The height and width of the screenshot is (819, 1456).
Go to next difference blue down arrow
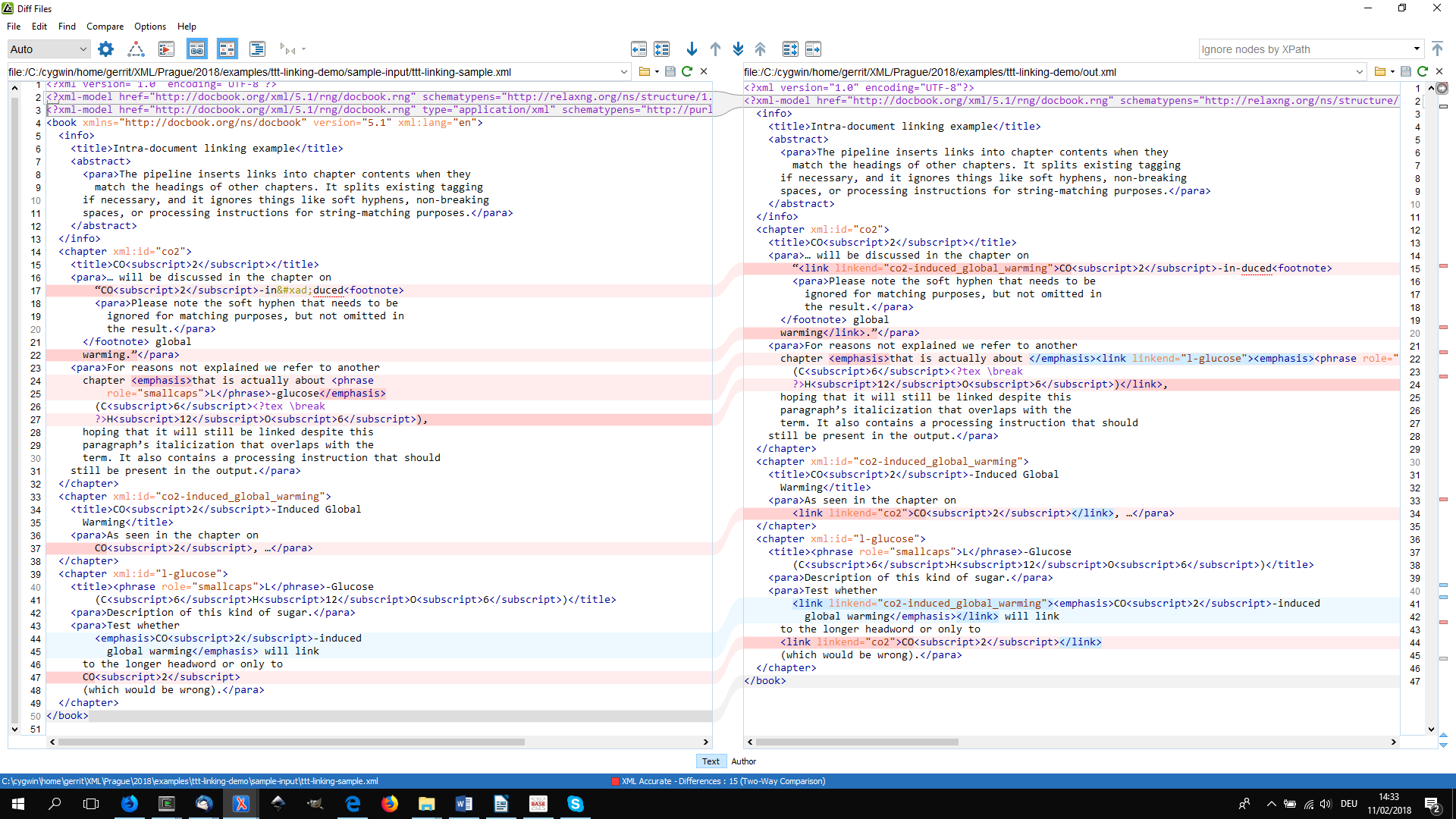pyautogui.click(x=692, y=49)
